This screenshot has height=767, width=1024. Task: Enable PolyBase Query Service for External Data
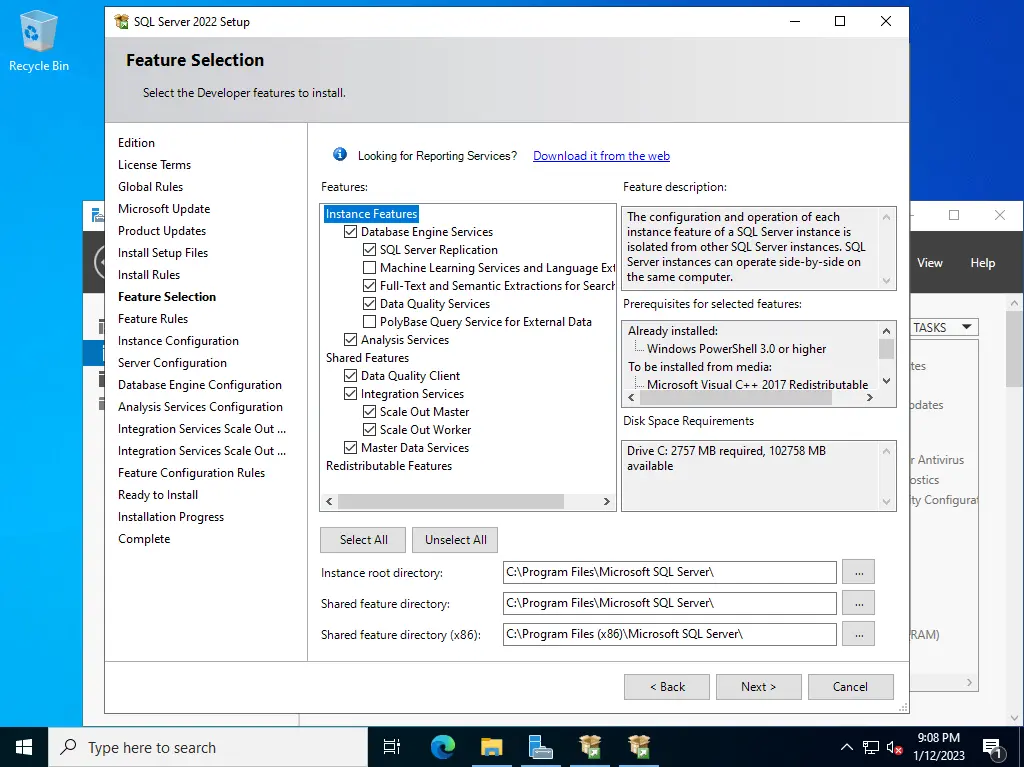point(370,321)
